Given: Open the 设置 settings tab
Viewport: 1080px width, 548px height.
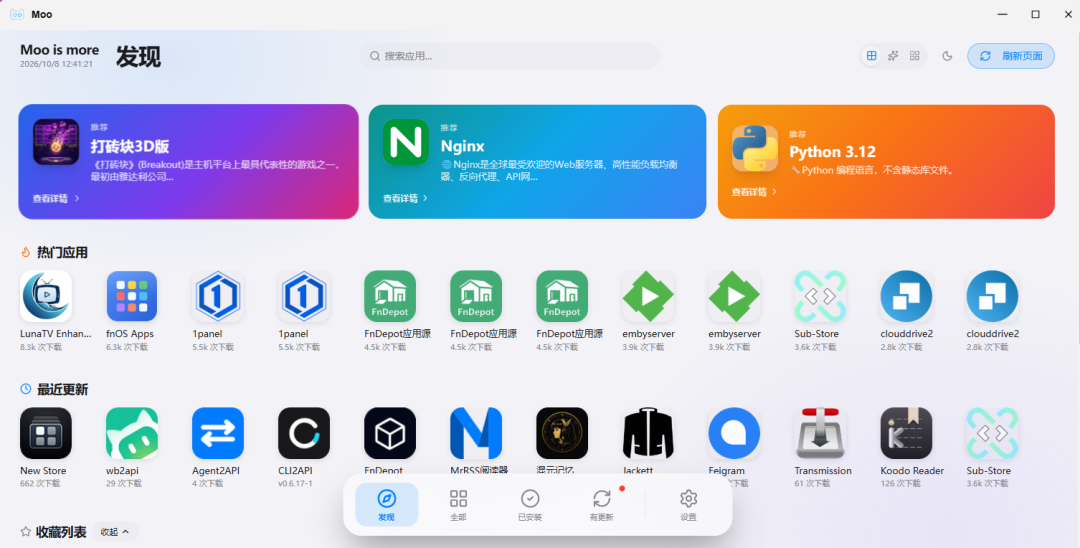Looking at the screenshot, I should tap(688, 505).
